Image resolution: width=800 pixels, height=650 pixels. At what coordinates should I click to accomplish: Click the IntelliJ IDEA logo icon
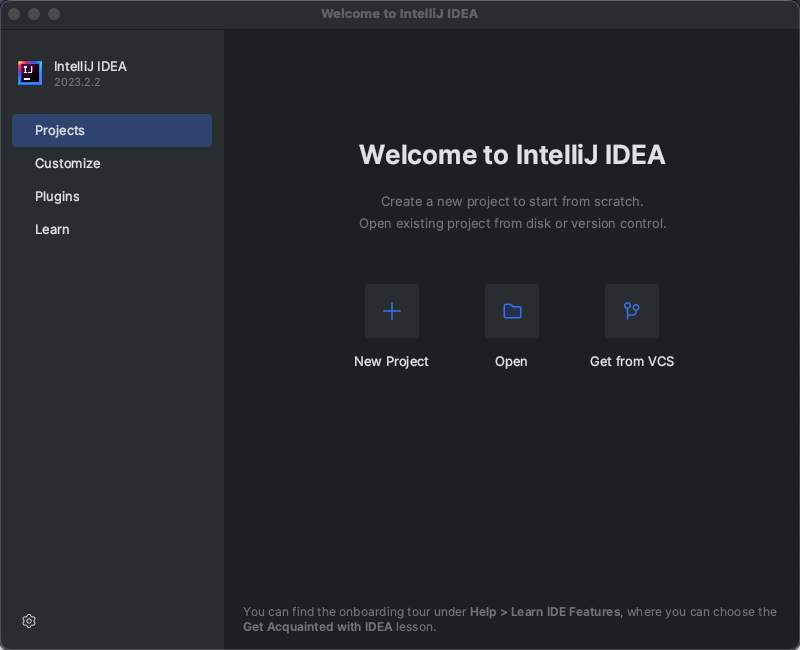pyautogui.click(x=30, y=73)
